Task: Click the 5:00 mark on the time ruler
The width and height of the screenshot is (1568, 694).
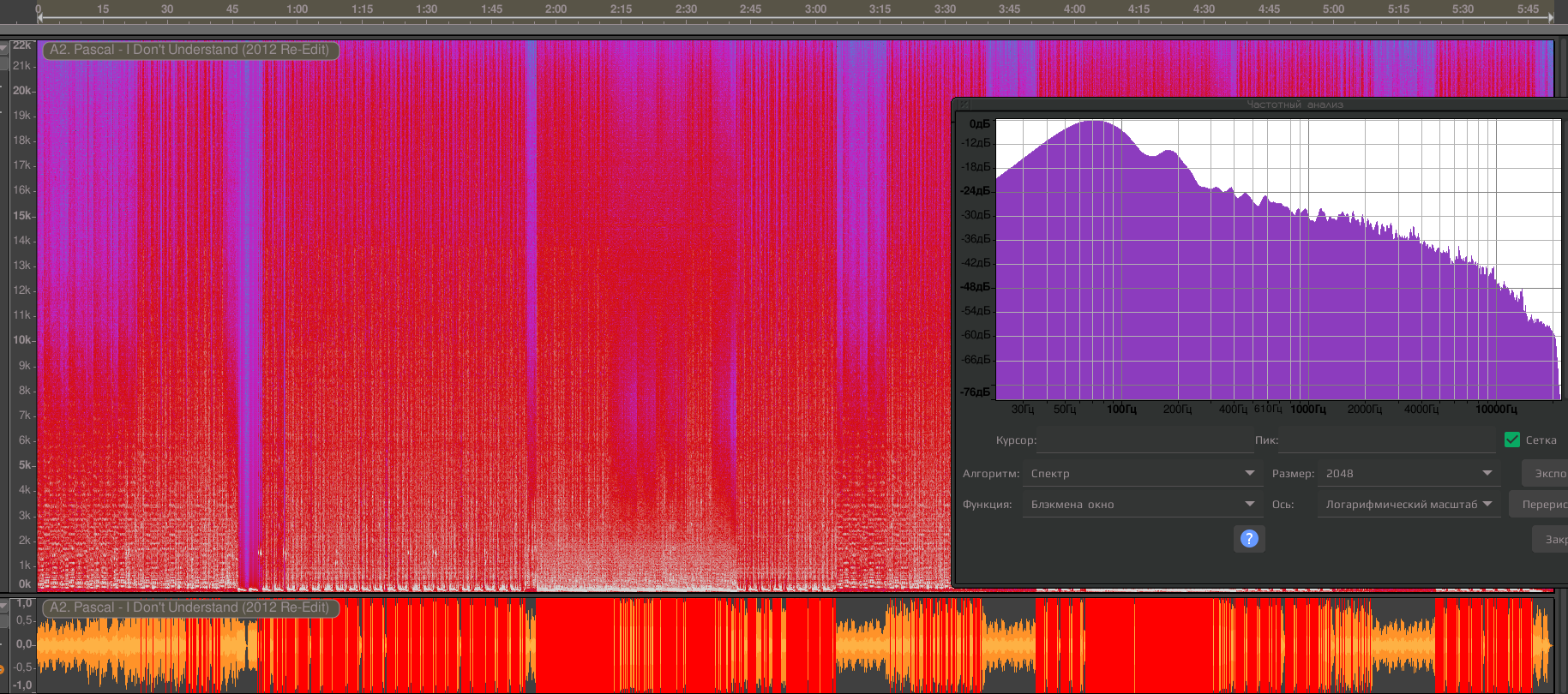Action: click(x=1333, y=9)
